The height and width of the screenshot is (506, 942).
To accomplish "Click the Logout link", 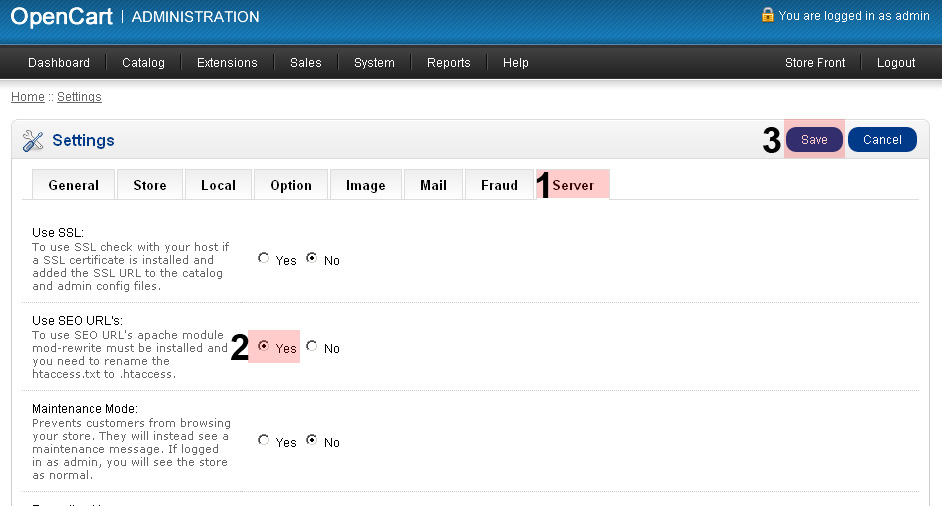I will [x=896, y=63].
